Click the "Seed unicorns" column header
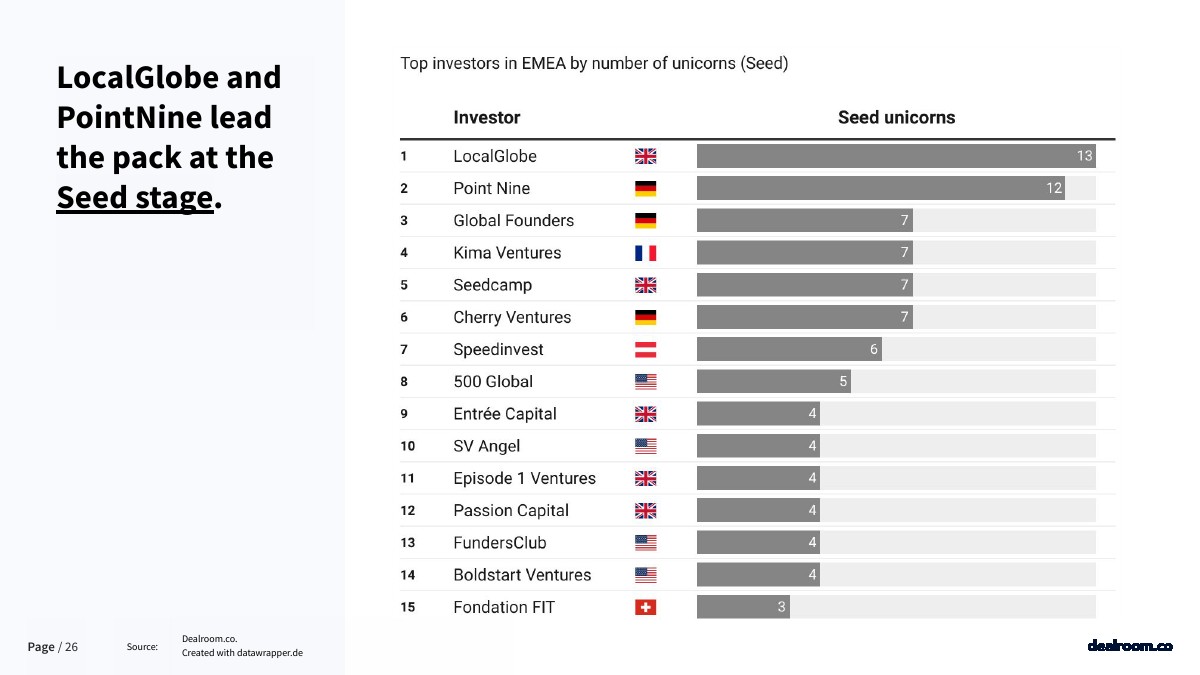This screenshot has width=1200, height=675. (x=896, y=117)
